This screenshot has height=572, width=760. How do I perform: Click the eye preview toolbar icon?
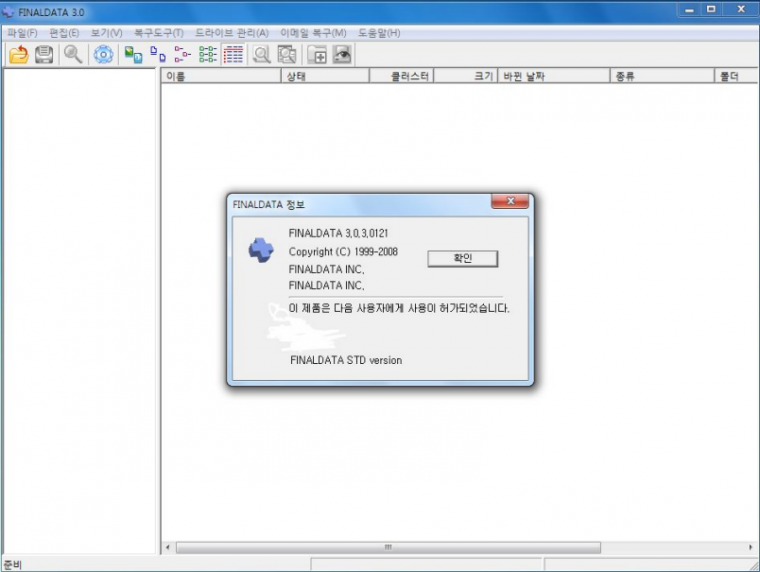coord(342,55)
